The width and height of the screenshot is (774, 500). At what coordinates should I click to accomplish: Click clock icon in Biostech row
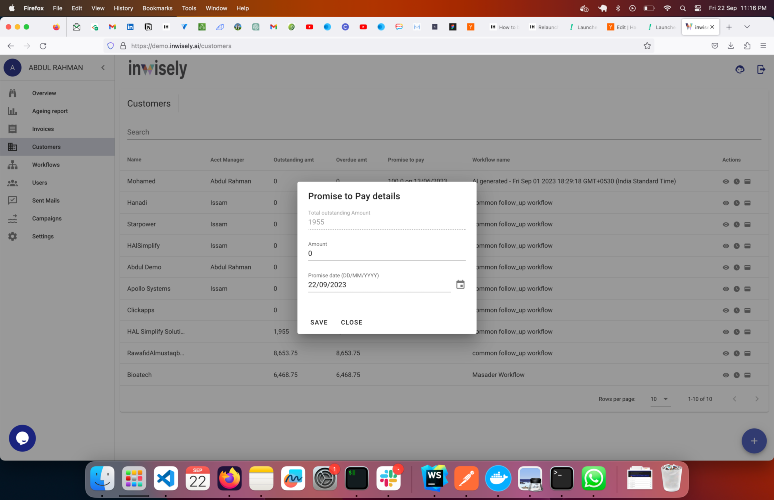pos(736,375)
